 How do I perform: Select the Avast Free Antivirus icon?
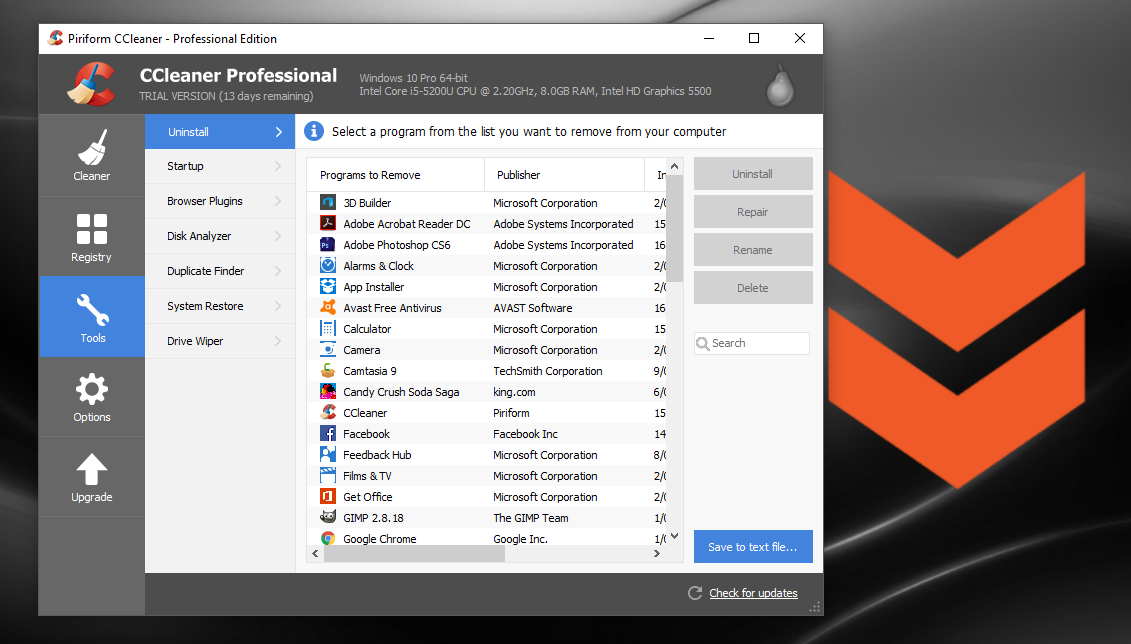pyautogui.click(x=327, y=307)
